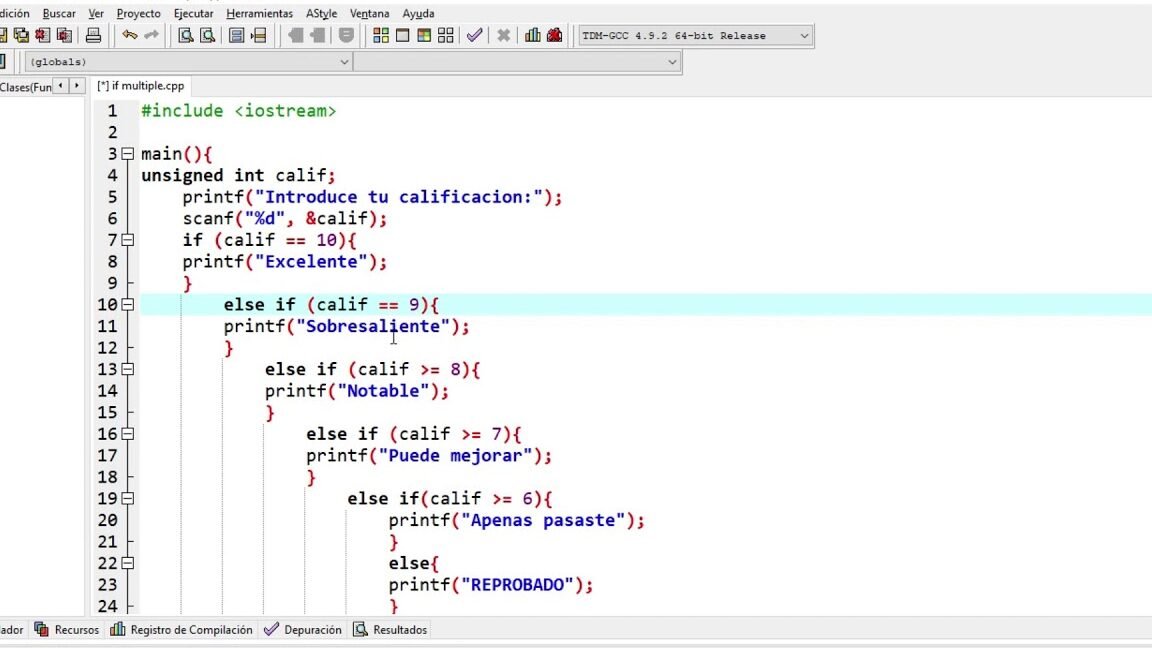This screenshot has height=648, width=1152.
Task: Click the Run program window icon
Action: 402,35
